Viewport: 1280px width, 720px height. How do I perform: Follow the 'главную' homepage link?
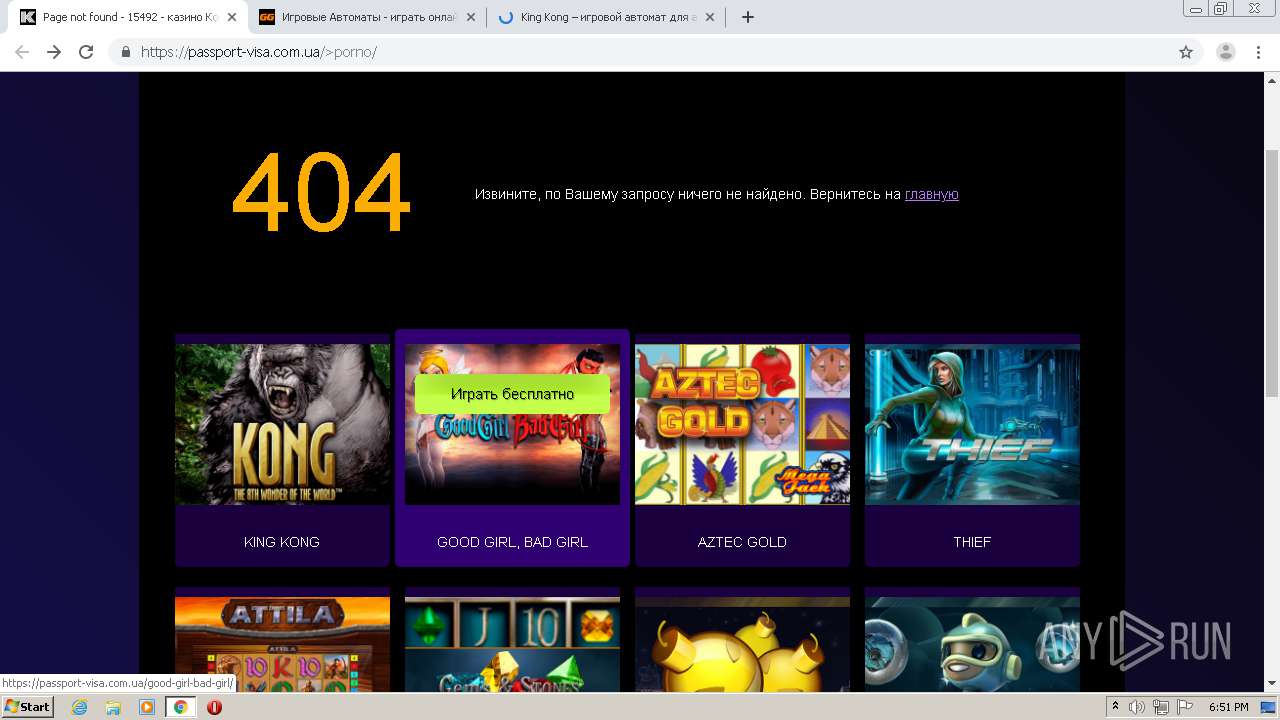coord(931,194)
